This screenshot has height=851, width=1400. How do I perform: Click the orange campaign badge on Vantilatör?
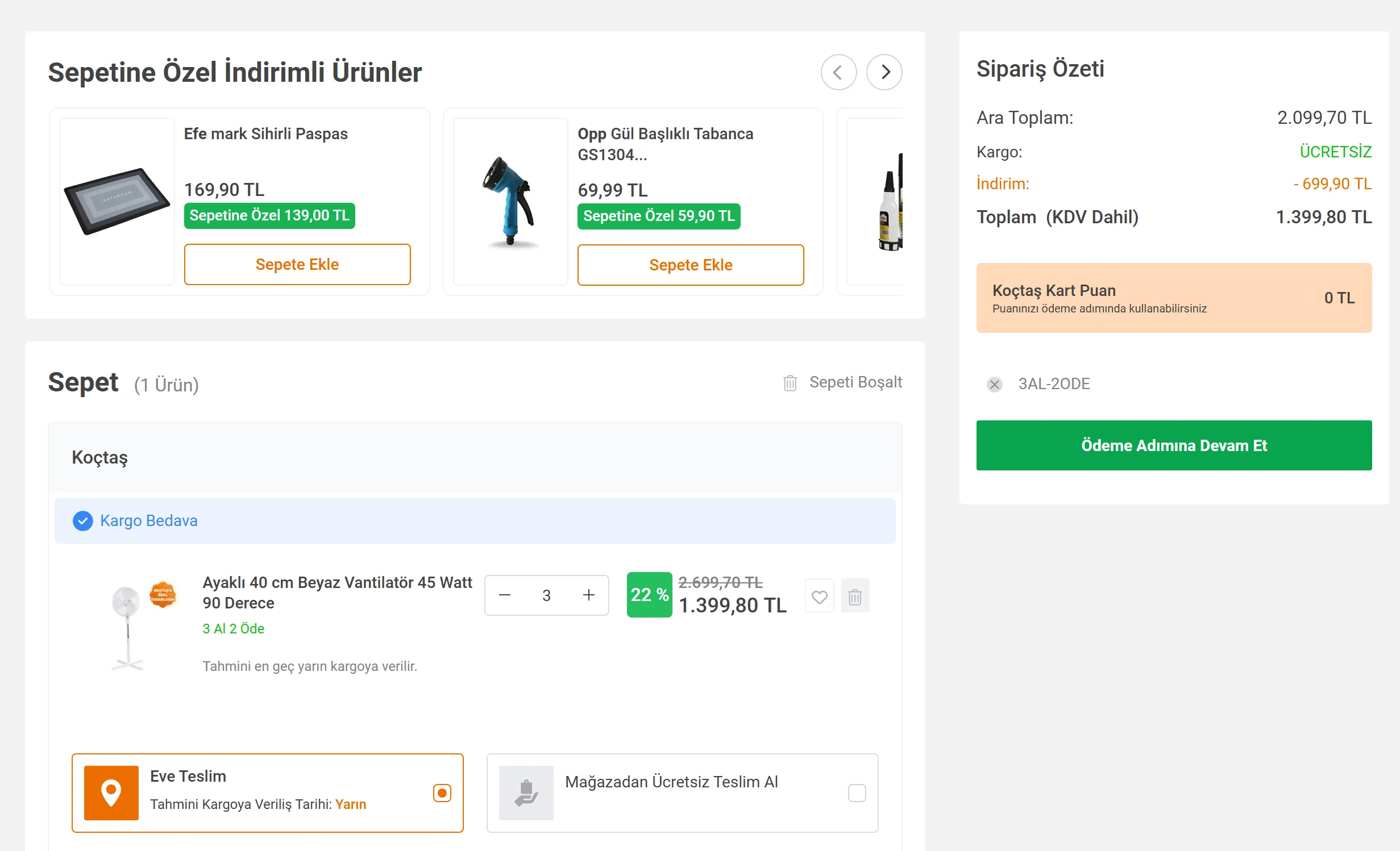[163, 594]
